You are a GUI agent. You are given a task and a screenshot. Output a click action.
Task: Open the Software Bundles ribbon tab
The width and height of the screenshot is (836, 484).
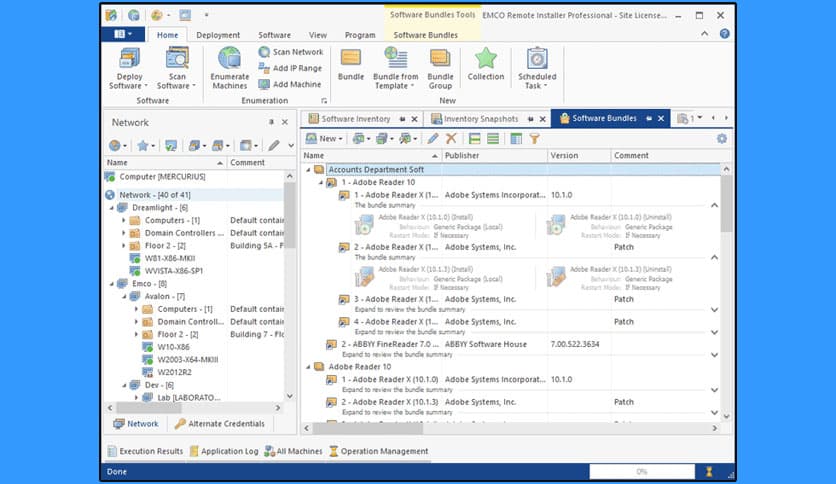(x=425, y=35)
